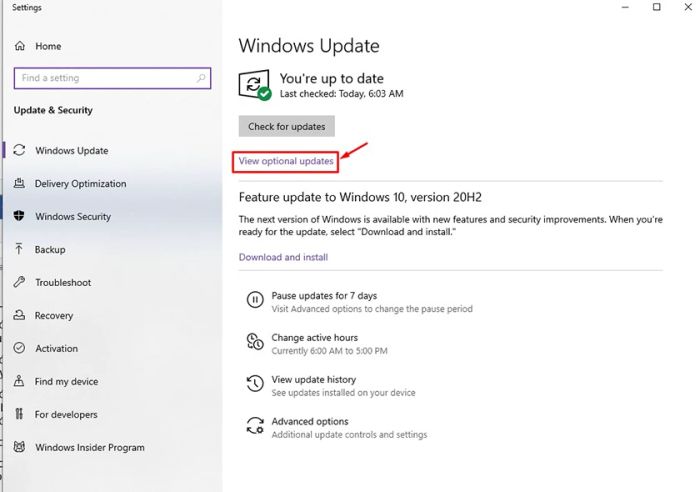
Task: Open Advanced options for updates
Action: (x=310, y=421)
